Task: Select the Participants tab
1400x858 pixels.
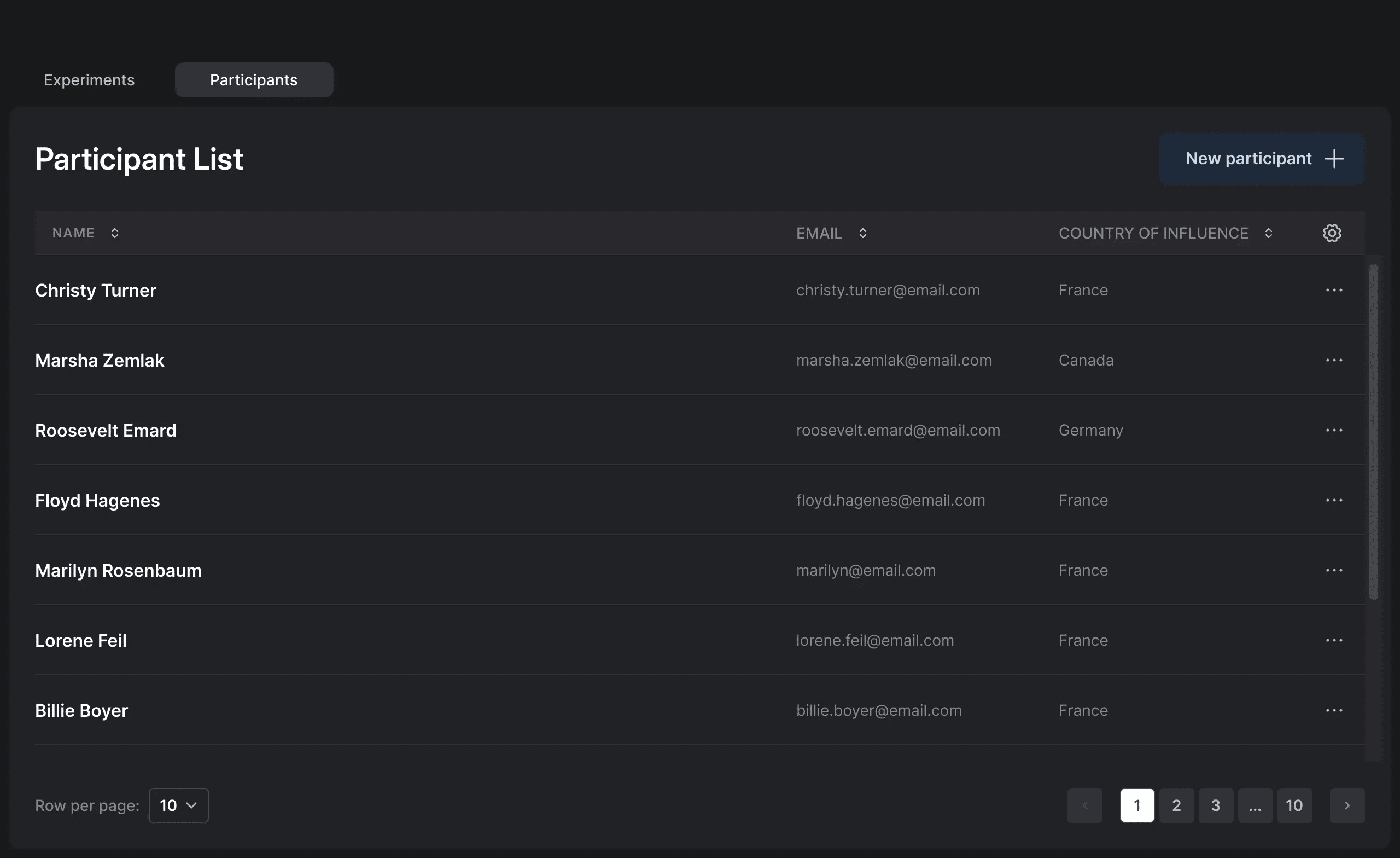Action: click(253, 80)
